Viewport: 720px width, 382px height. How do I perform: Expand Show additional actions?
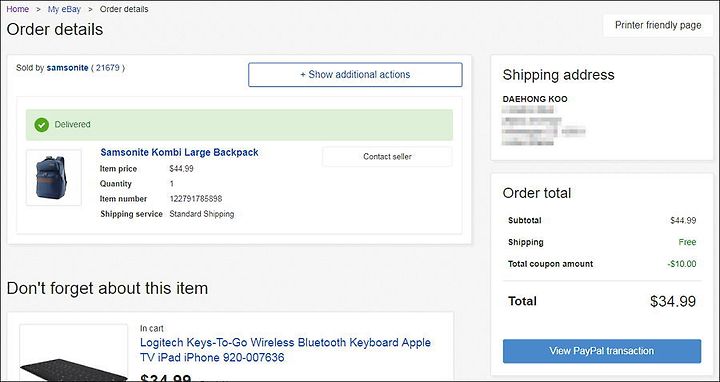click(355, 74)
